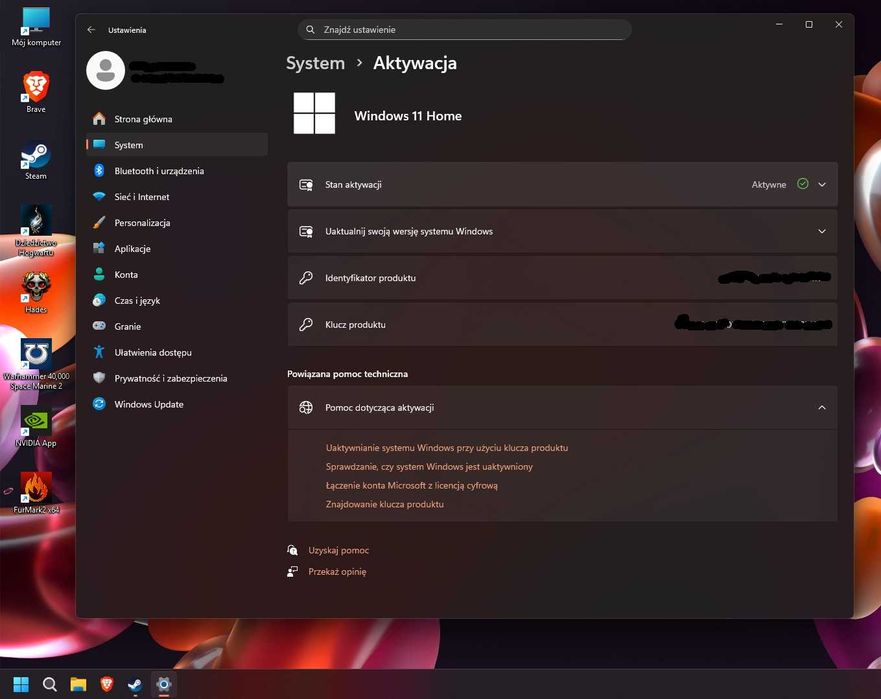Click the Znajdź ustawienie search field
The image size is (881, 699).
(x=465, y=30)
